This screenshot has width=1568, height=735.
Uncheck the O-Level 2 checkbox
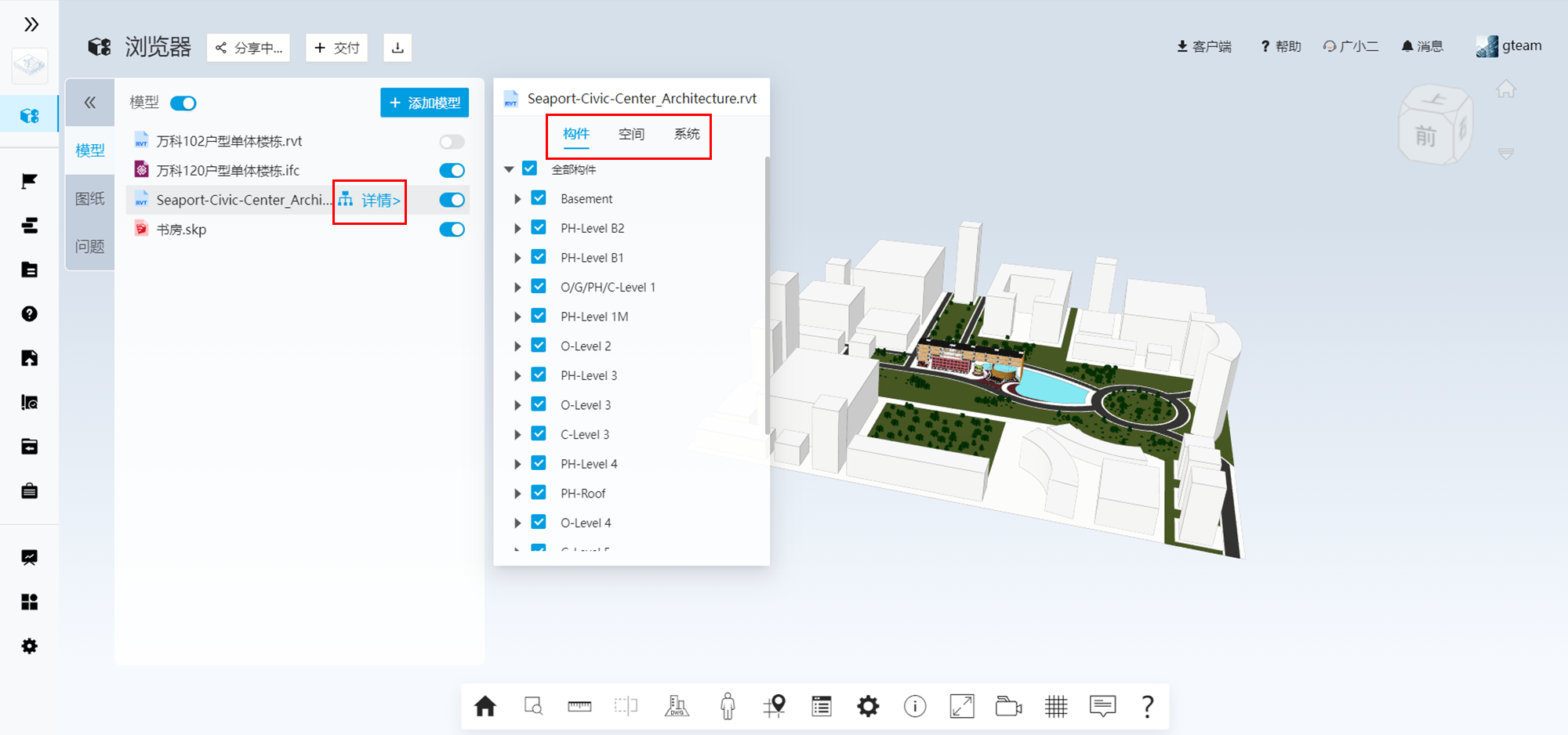pos(539,345)
